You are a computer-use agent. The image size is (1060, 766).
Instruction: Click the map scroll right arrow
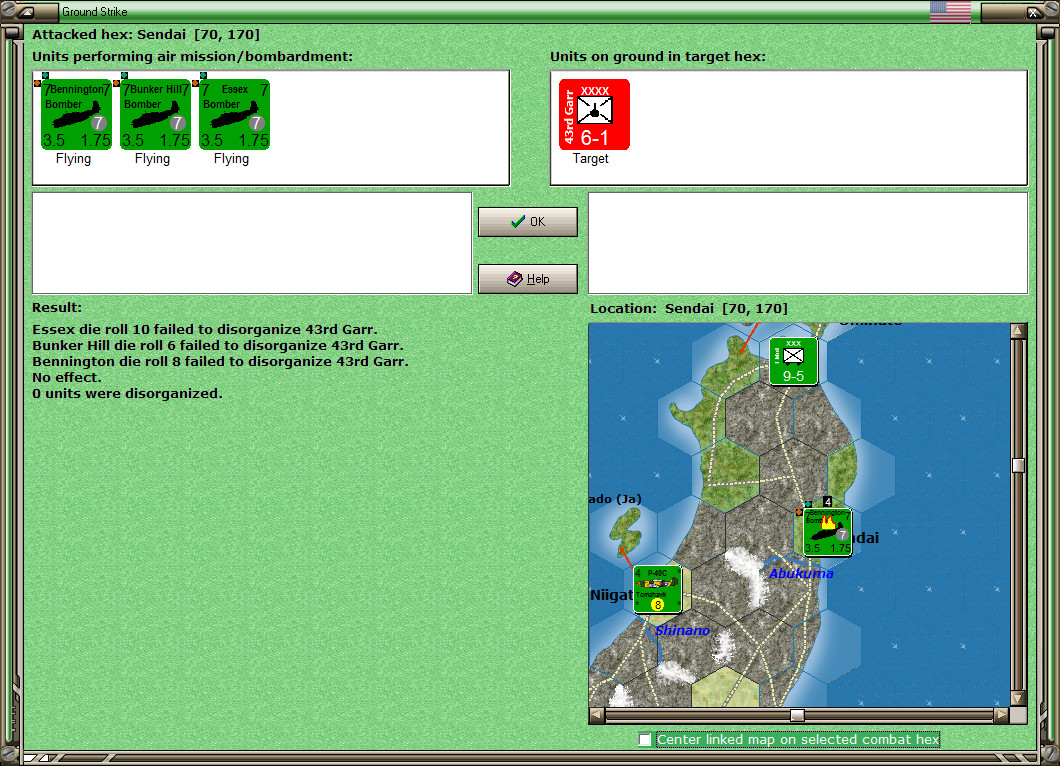1001,715
